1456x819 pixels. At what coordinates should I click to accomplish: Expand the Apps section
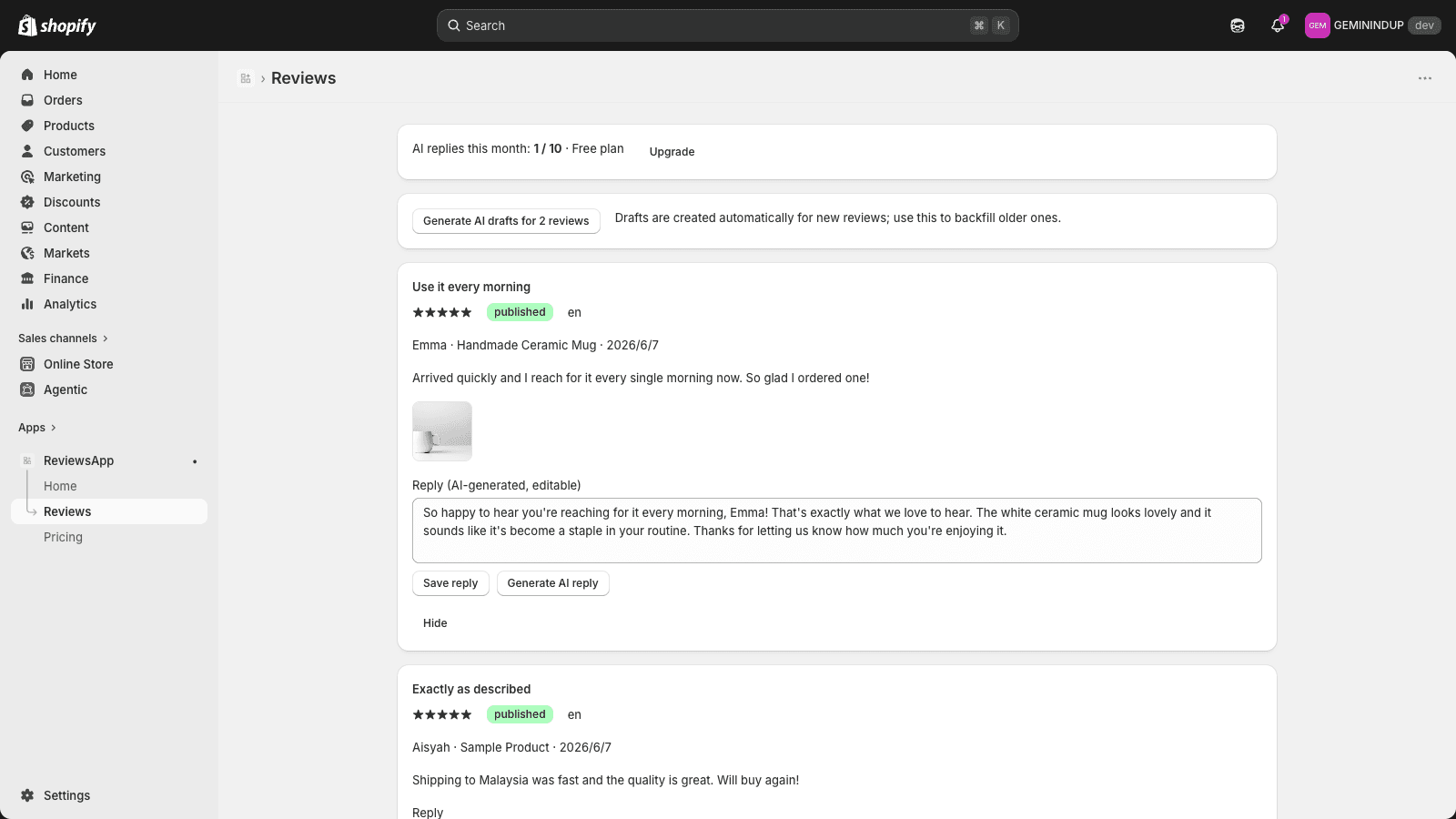point(37,428)
